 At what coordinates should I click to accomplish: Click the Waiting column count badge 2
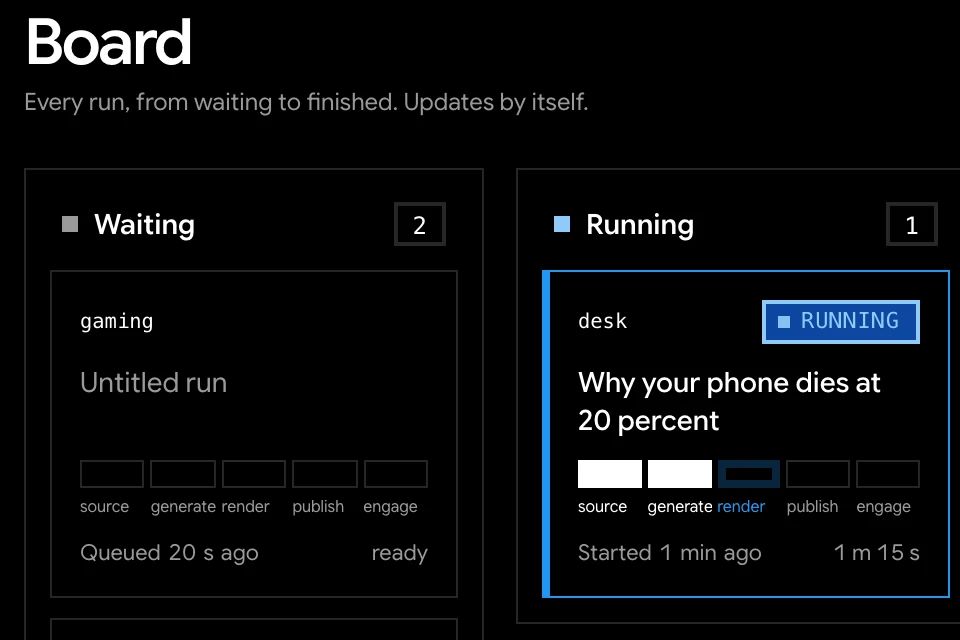pyautogui.click(x=419, y=224)
